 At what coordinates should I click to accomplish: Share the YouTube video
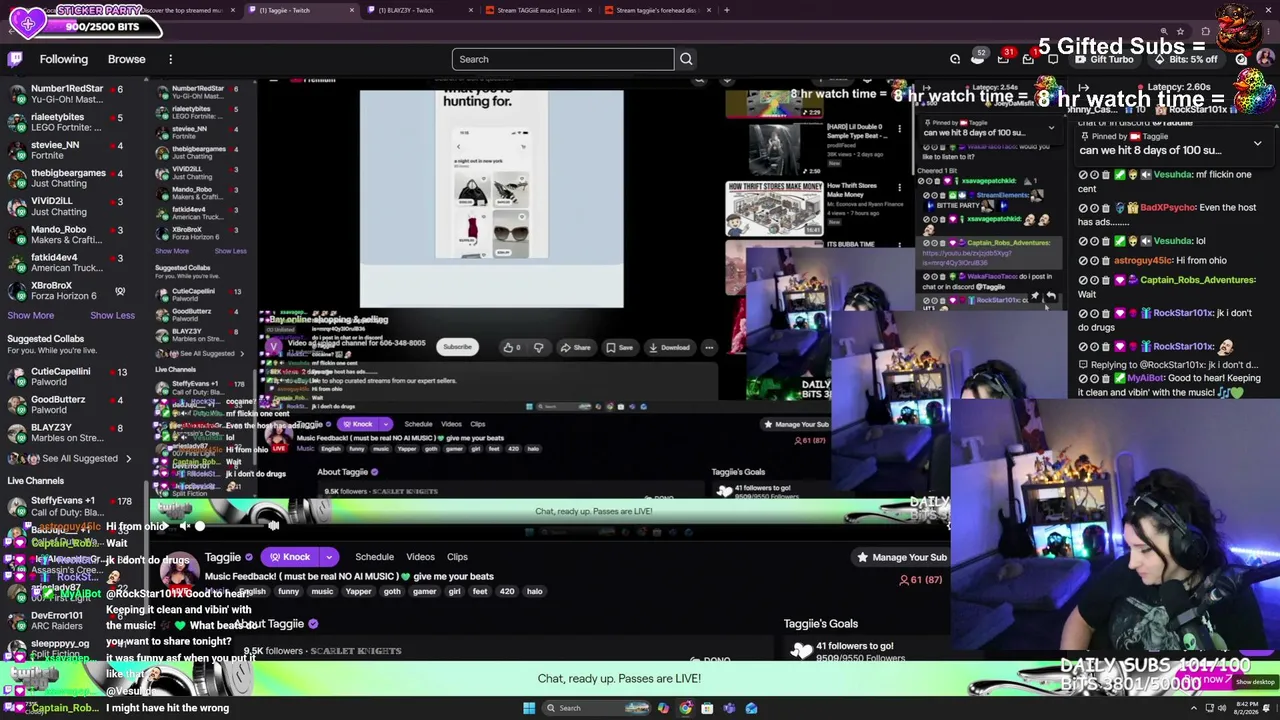(575, 347)
